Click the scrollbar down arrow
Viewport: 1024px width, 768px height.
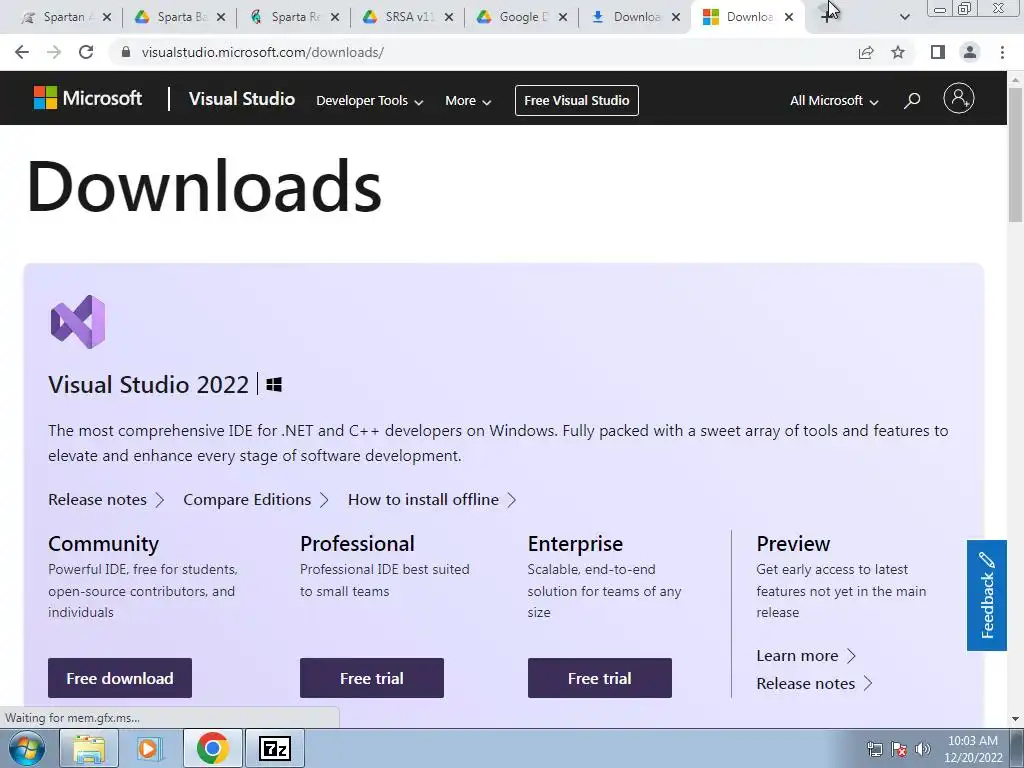coord(1016,719)
